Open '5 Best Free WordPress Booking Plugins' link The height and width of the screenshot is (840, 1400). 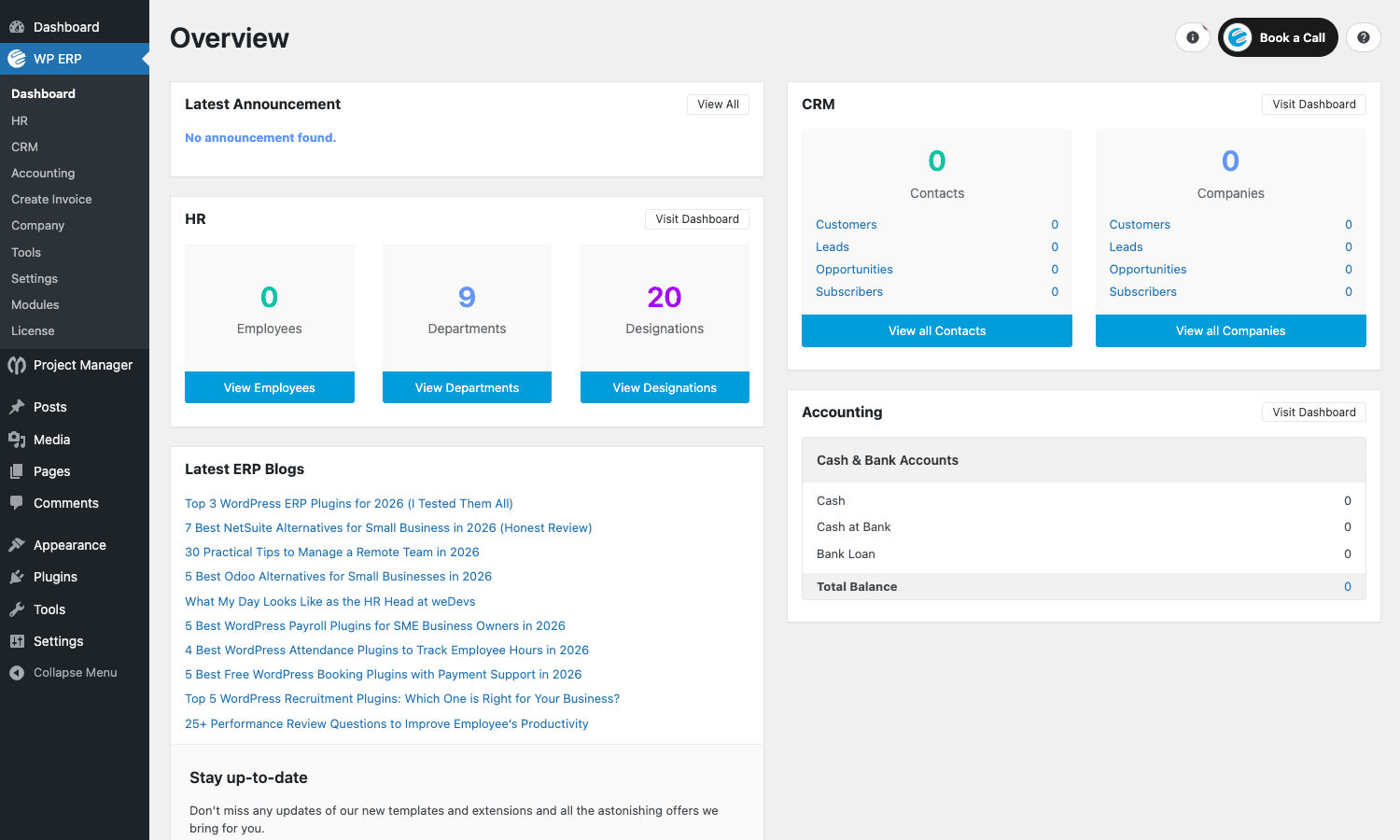tap(384, 674)
